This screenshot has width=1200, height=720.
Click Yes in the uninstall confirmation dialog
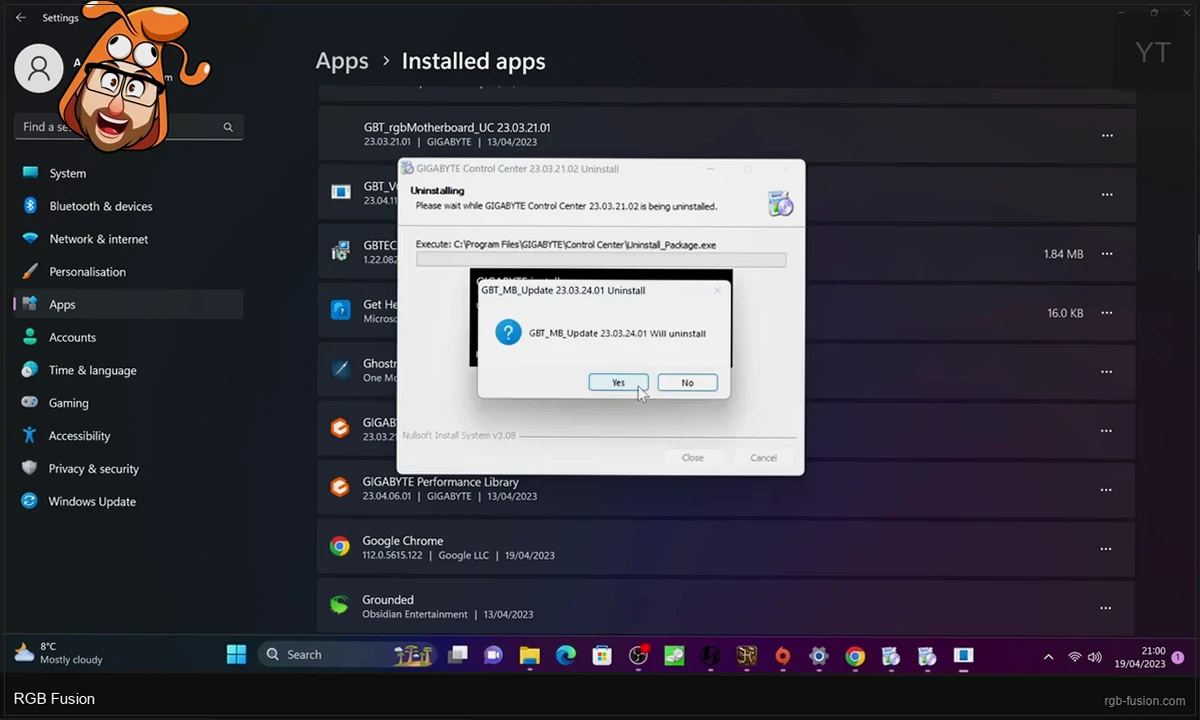[618, 383]
